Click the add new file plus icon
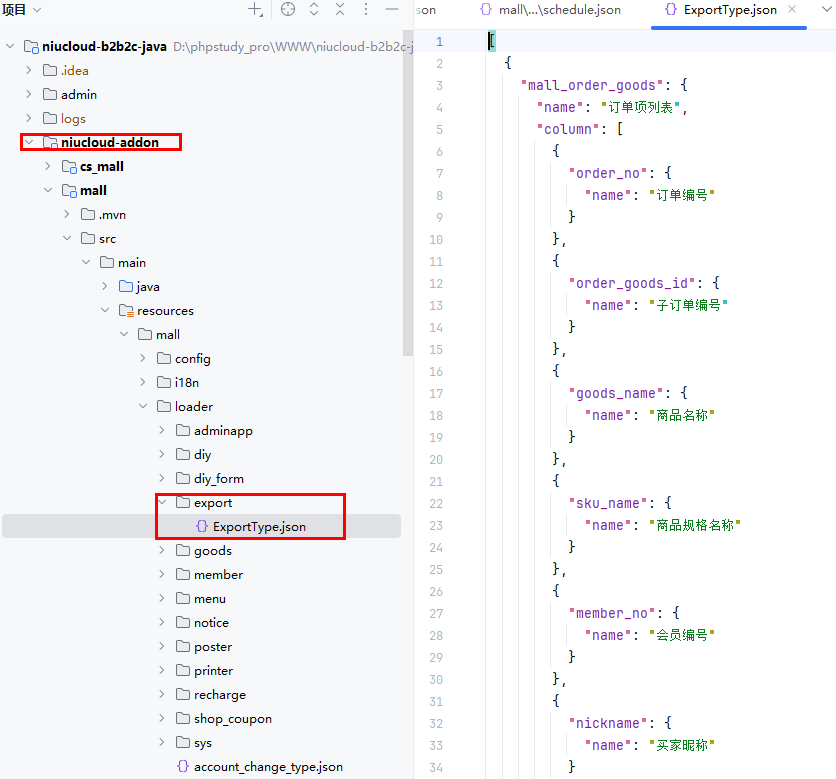The height and width of the screenshot is (779, 836). coord(255,10)
